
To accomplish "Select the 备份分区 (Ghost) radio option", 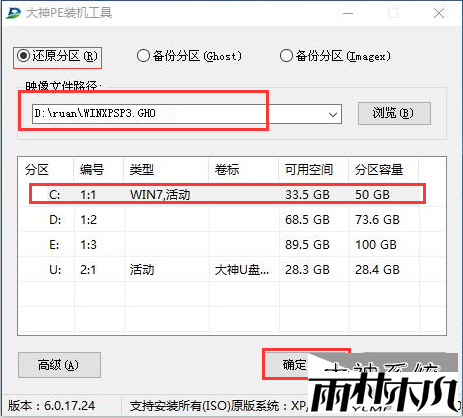I will 189,56.
